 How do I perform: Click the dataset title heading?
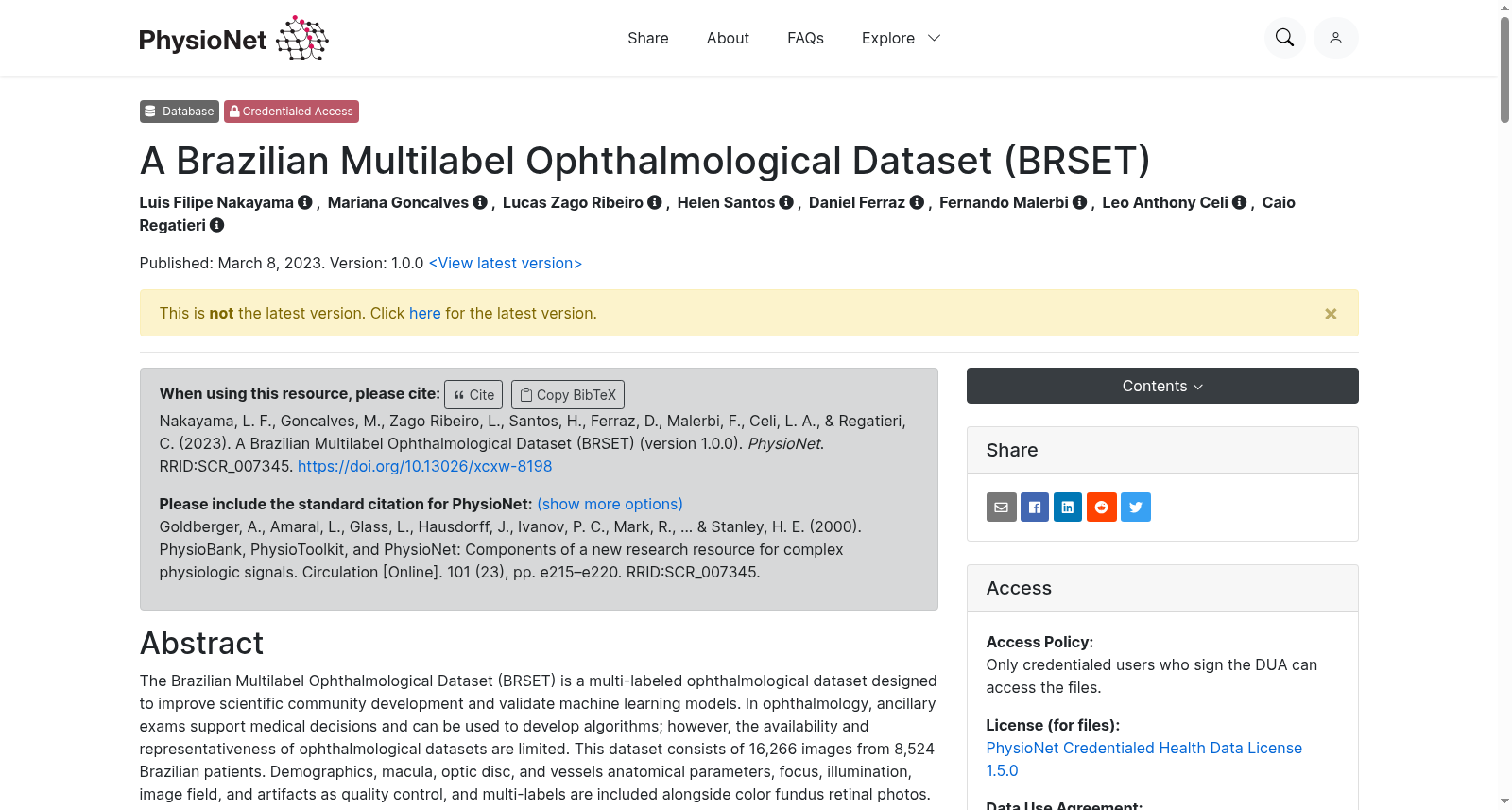[644, 161]
